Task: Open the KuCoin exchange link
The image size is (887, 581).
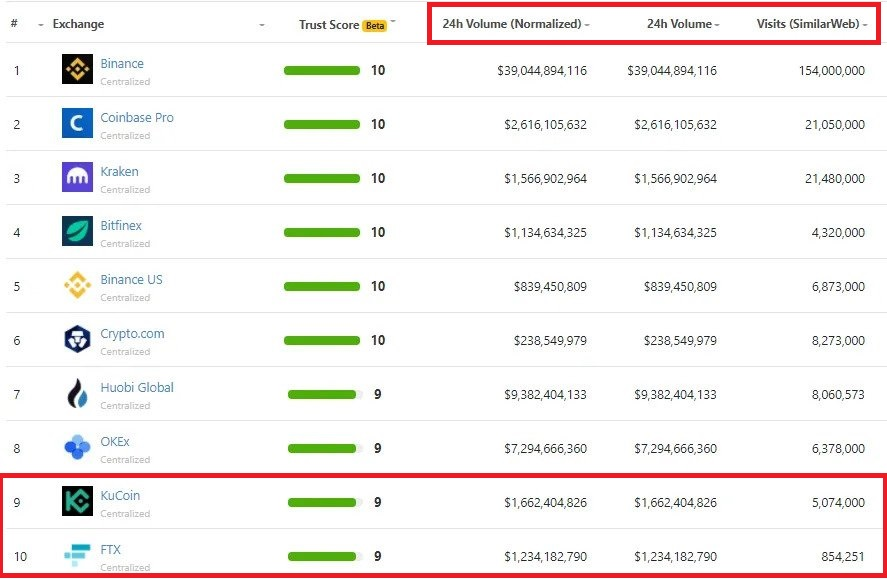Action: [x=120, y=496]
